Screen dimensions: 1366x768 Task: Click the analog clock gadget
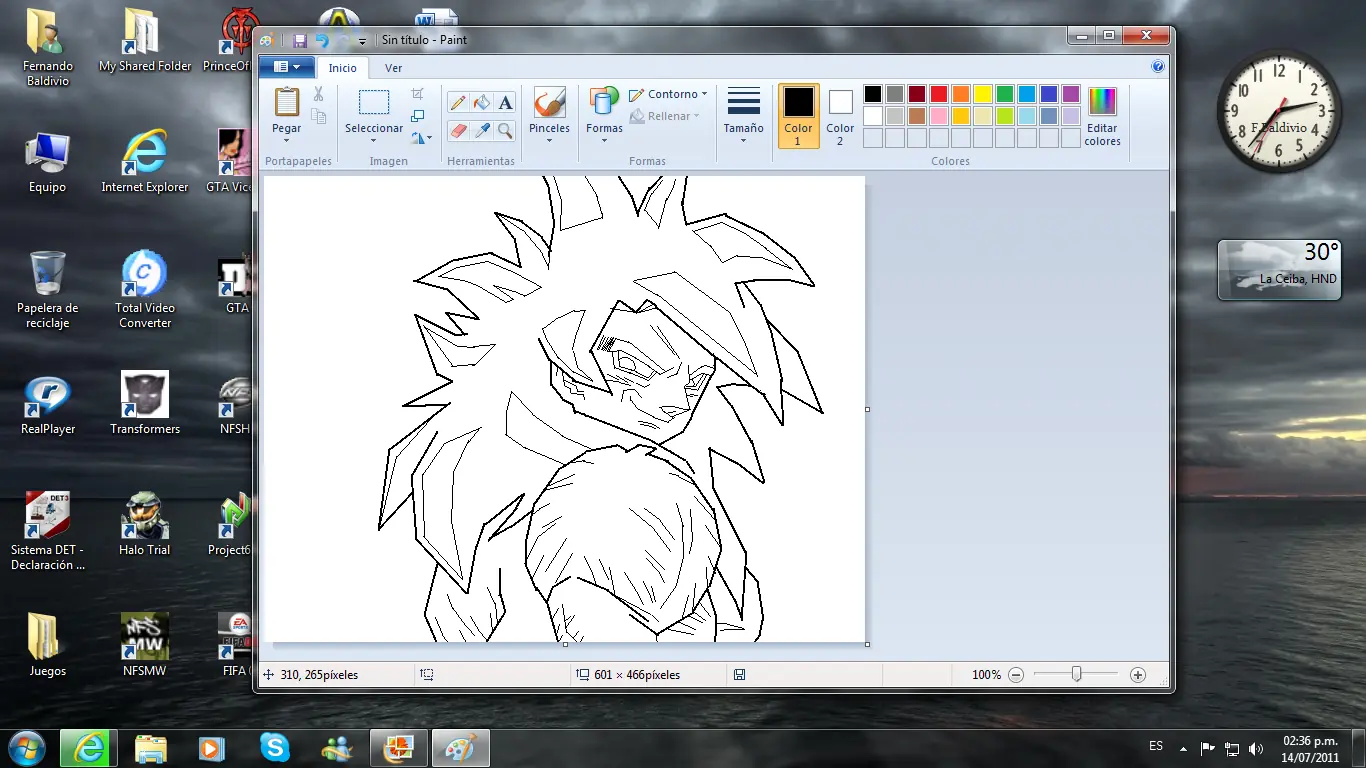click(x=1280, y=110)
